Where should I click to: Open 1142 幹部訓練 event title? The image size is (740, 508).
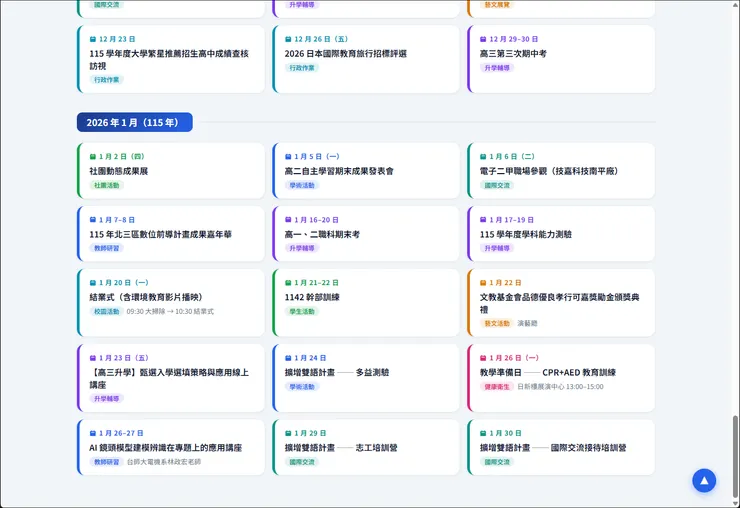(312, 297)
